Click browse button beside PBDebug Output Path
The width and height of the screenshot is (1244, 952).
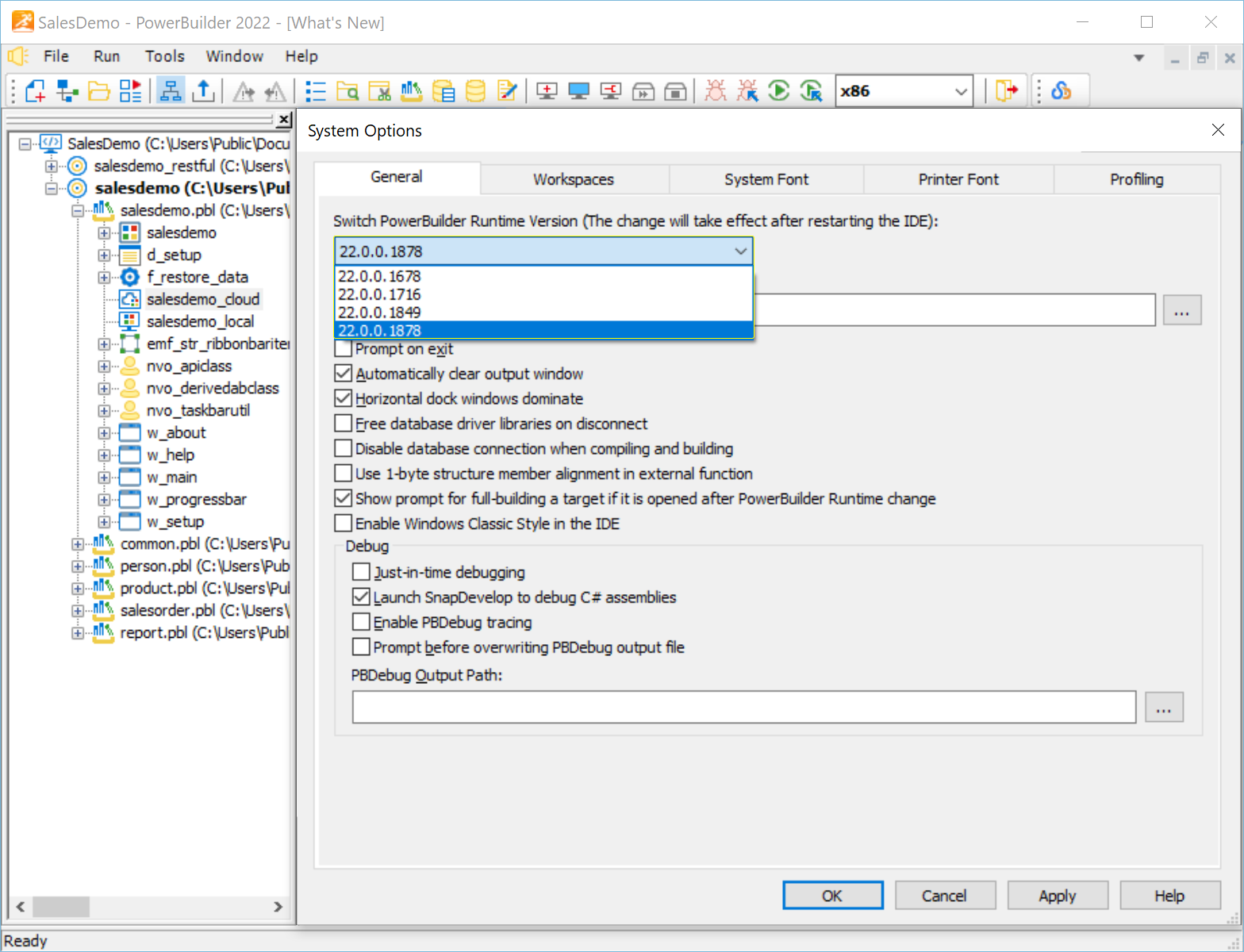pyautogui.click(x=1164, y=708)
